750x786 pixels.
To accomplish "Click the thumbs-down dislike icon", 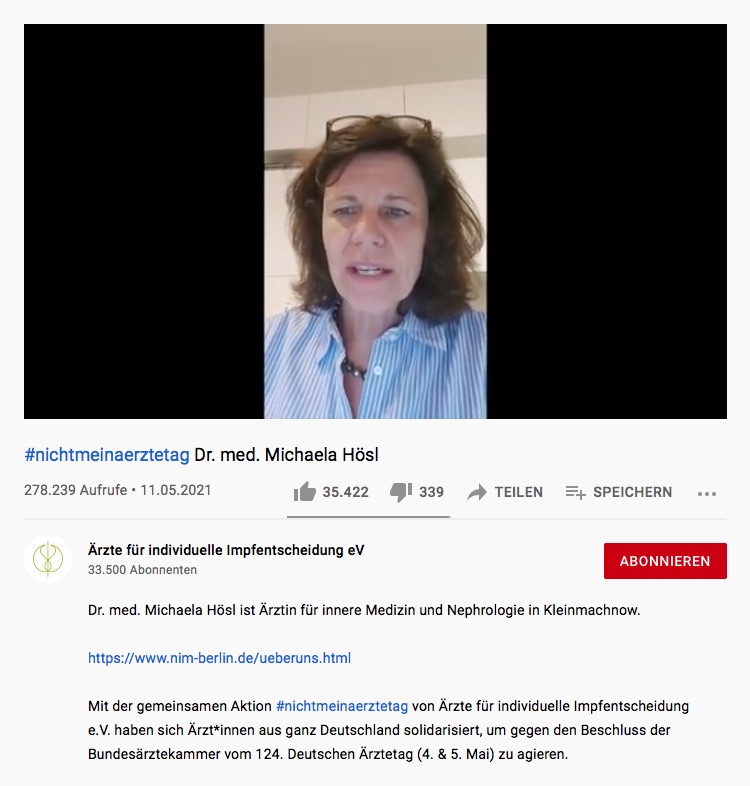I will [401, 492].
